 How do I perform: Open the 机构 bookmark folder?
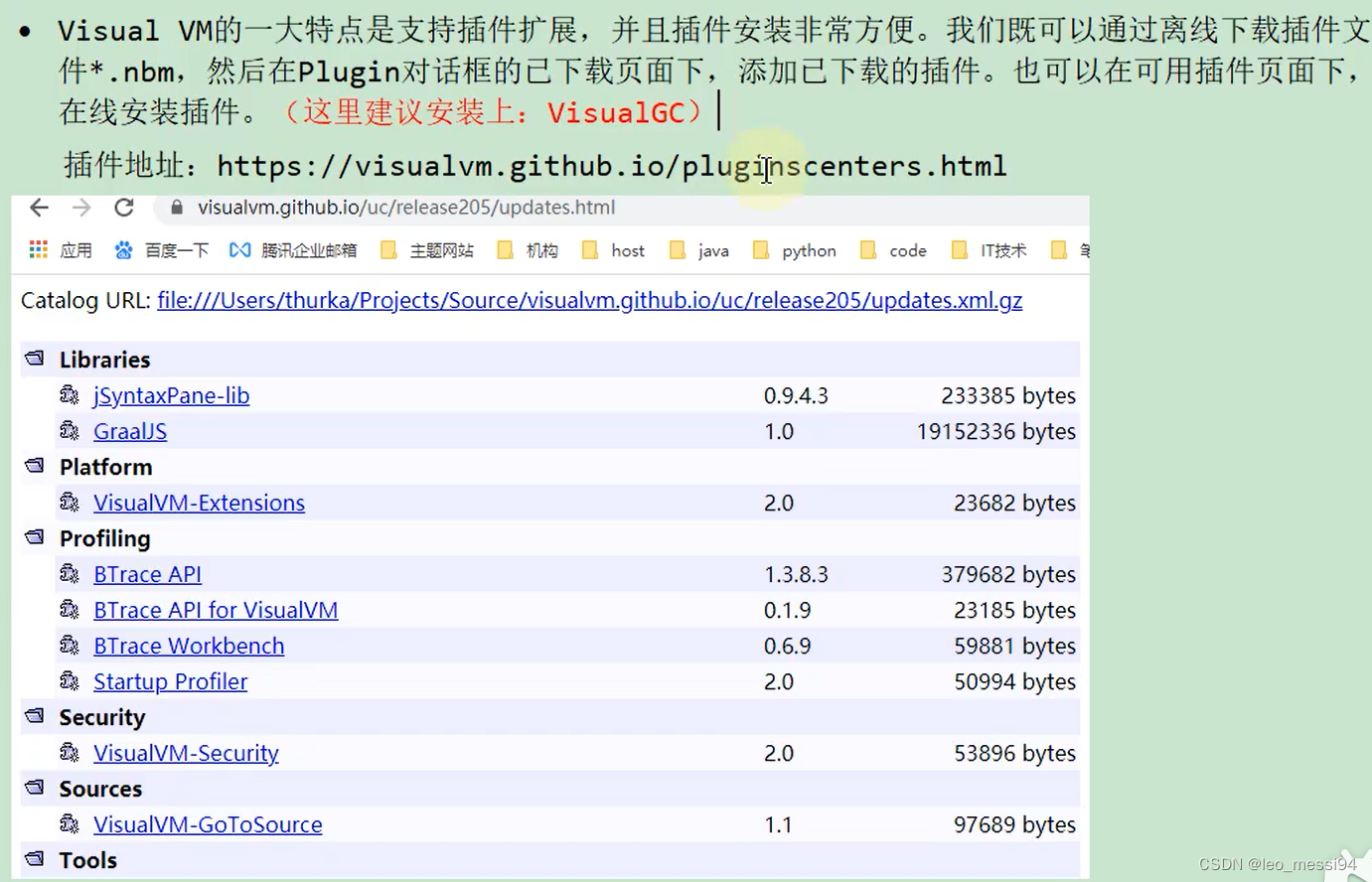(528, 250)
